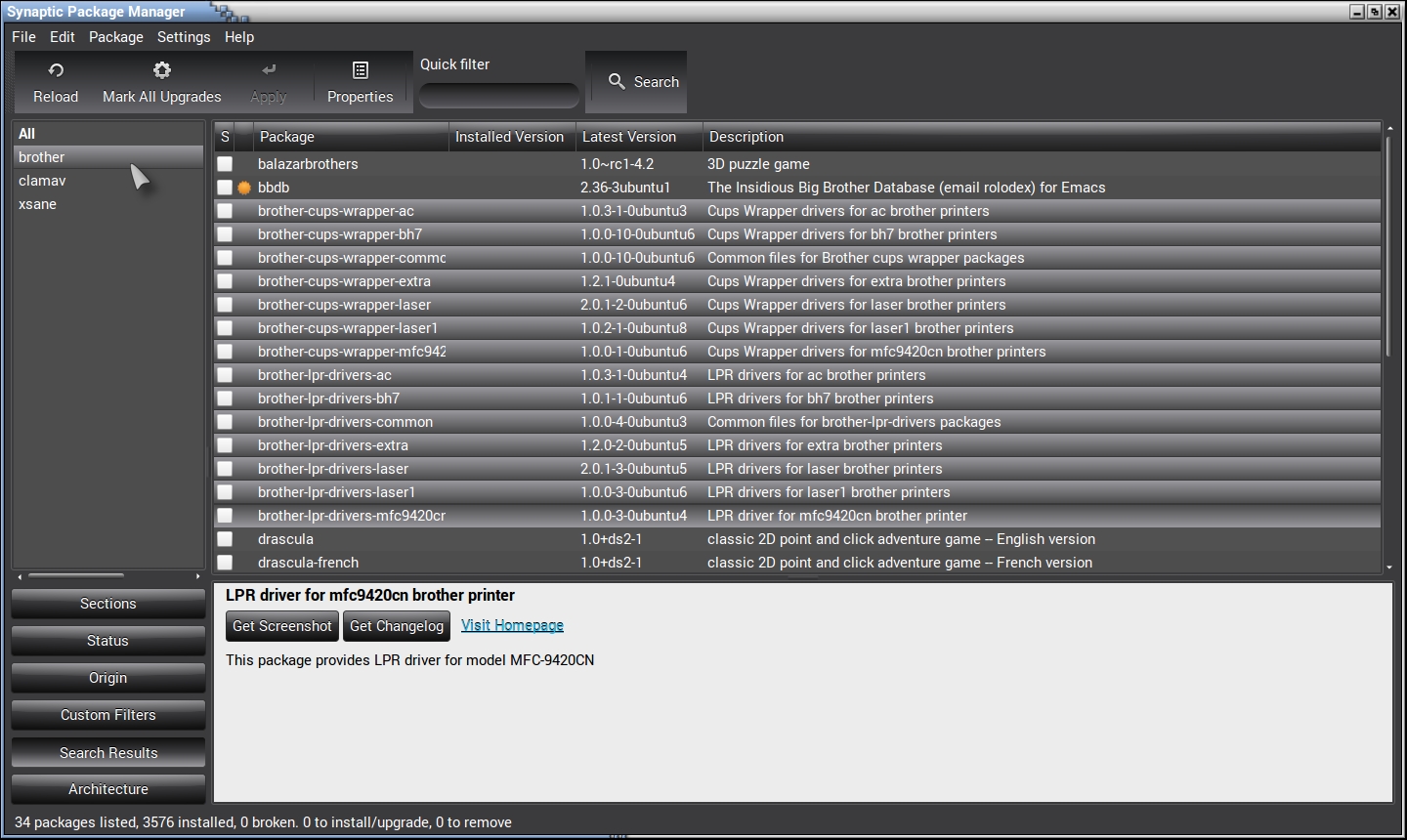Screen dimensions: 1407x840
Task: Click the package list vertical scrollbar
Action: 1389,244
